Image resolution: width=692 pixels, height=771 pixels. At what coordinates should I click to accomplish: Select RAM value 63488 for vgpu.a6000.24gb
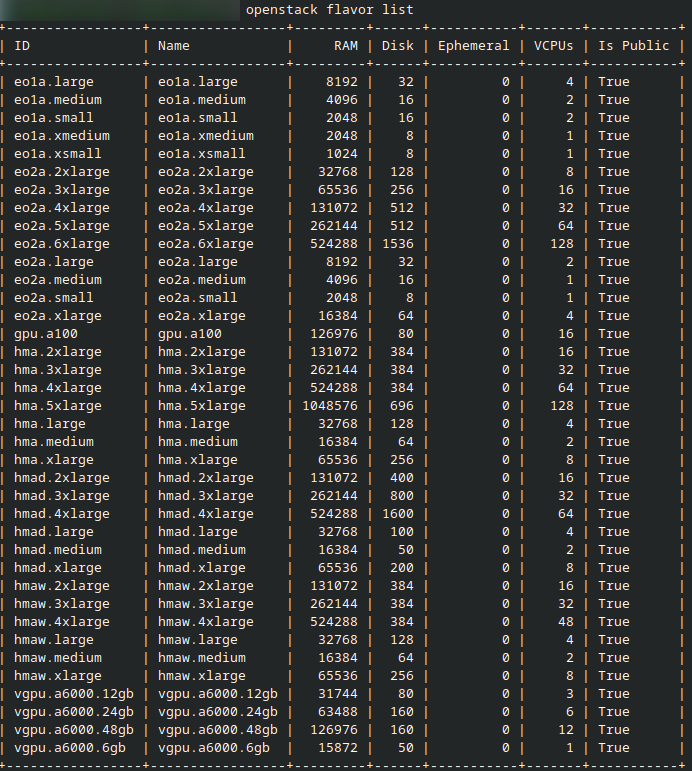pyautogui.click(x=338, y=712)
